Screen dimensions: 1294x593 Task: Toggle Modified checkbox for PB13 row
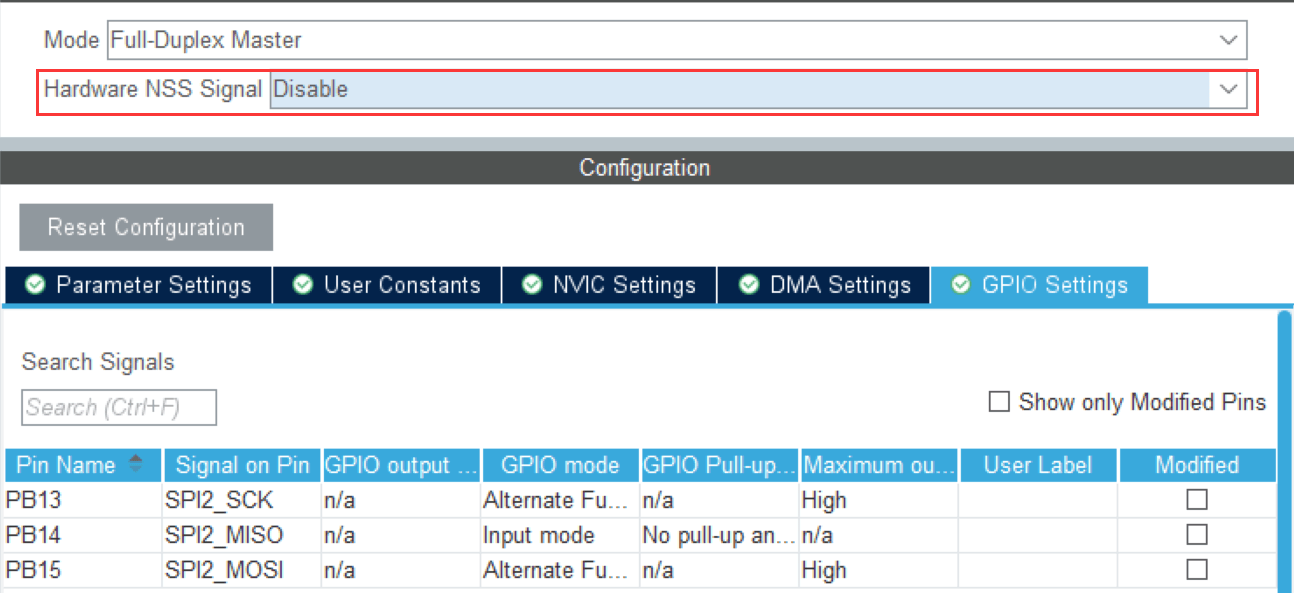point(1196,500)
